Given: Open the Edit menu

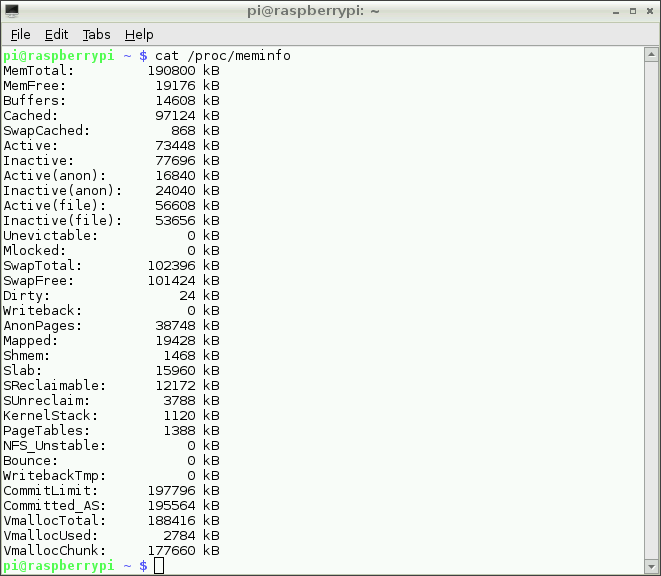Looking at the screenshot, I should click(x=56, y=34).
